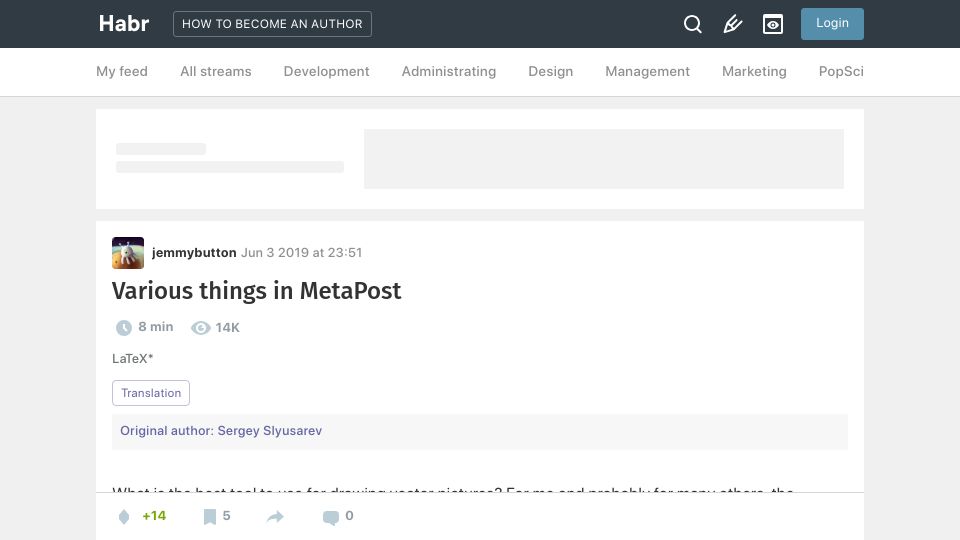Screen dimensions: 960x540
Task: Click the eye views icon
Action: tap(200, 328)
